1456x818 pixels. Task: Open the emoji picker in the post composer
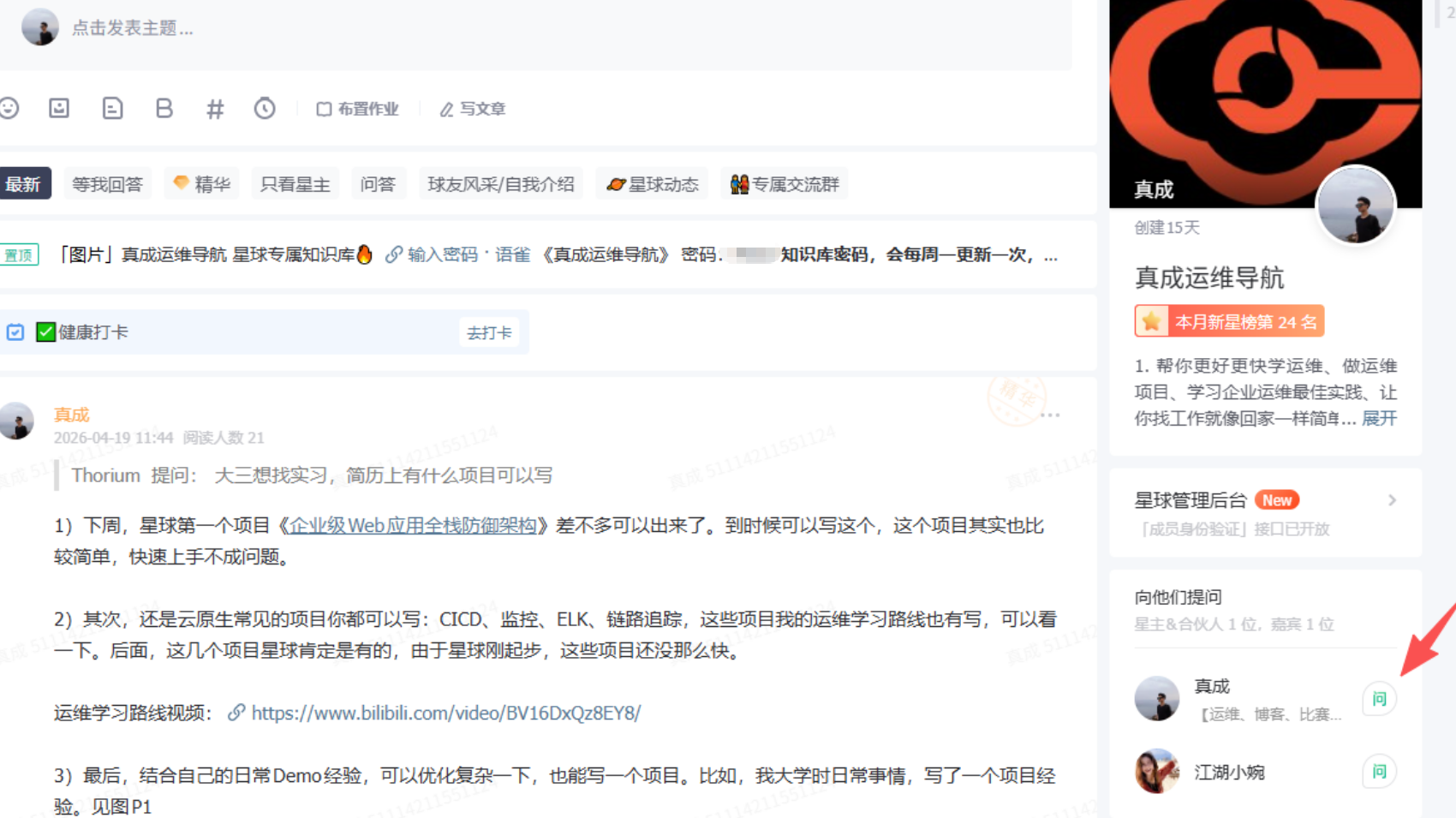pyautogui.click(x=10, y=109)
